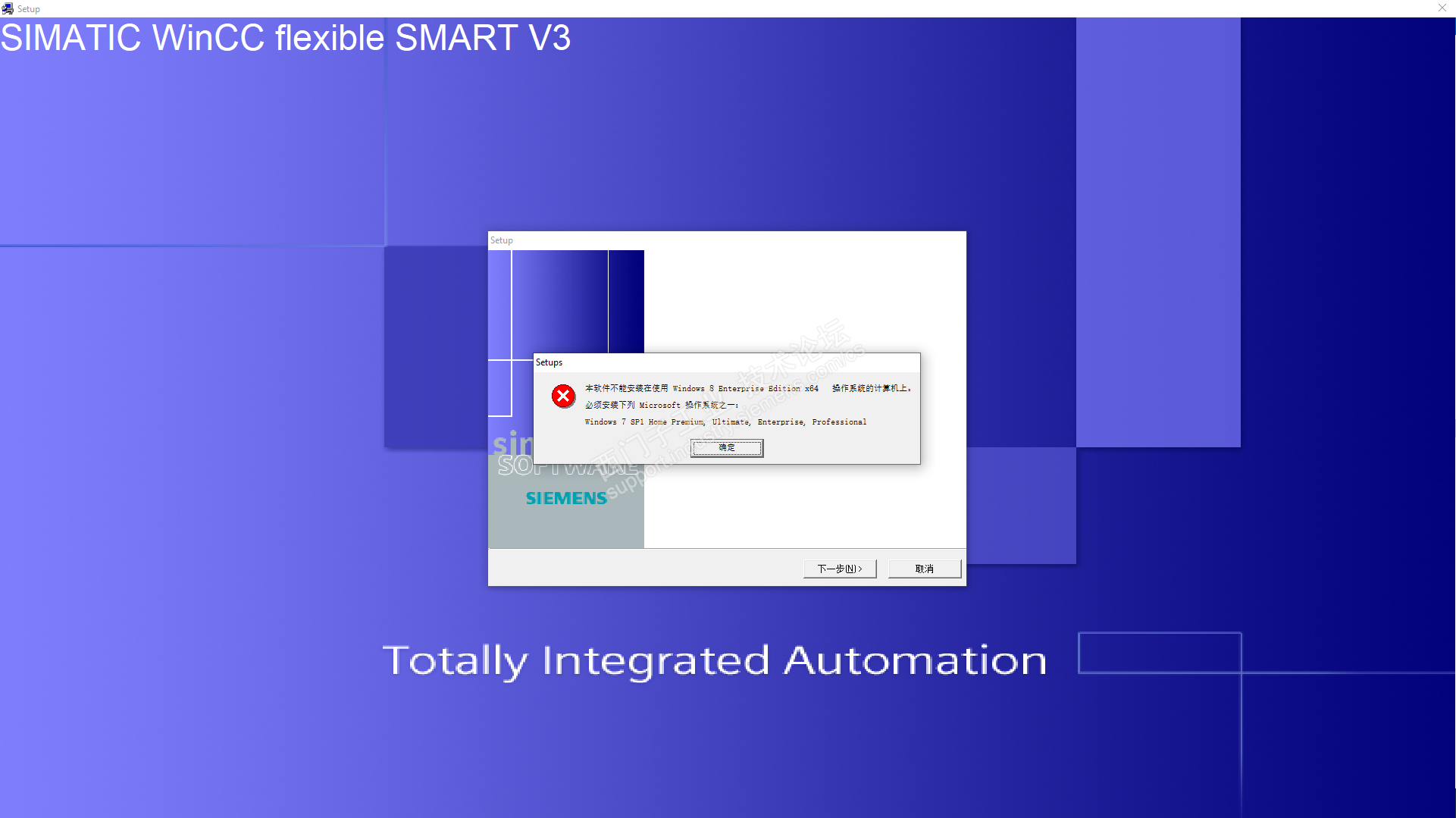Viewport: 1456px width, 818px height.
Task: Click the Totally Integrated Automation text
Action: (x=715, y=660)
